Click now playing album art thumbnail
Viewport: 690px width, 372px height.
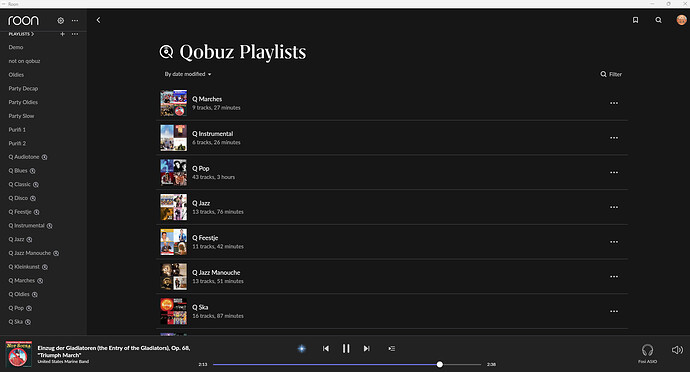(18, 354)
